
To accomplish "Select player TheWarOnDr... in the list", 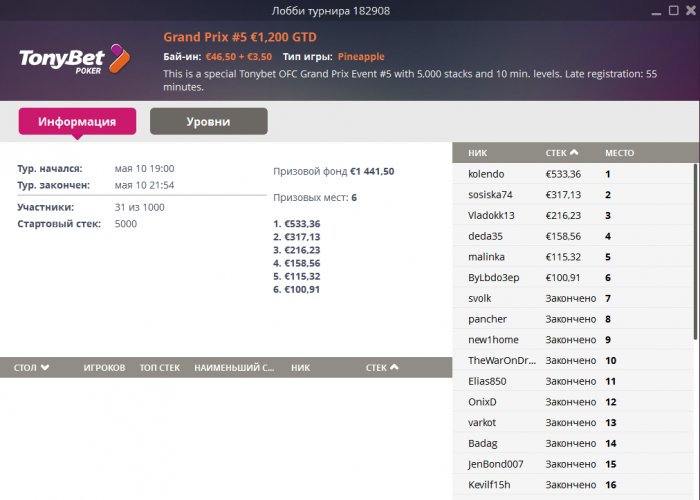I will (x=503, y=360).
